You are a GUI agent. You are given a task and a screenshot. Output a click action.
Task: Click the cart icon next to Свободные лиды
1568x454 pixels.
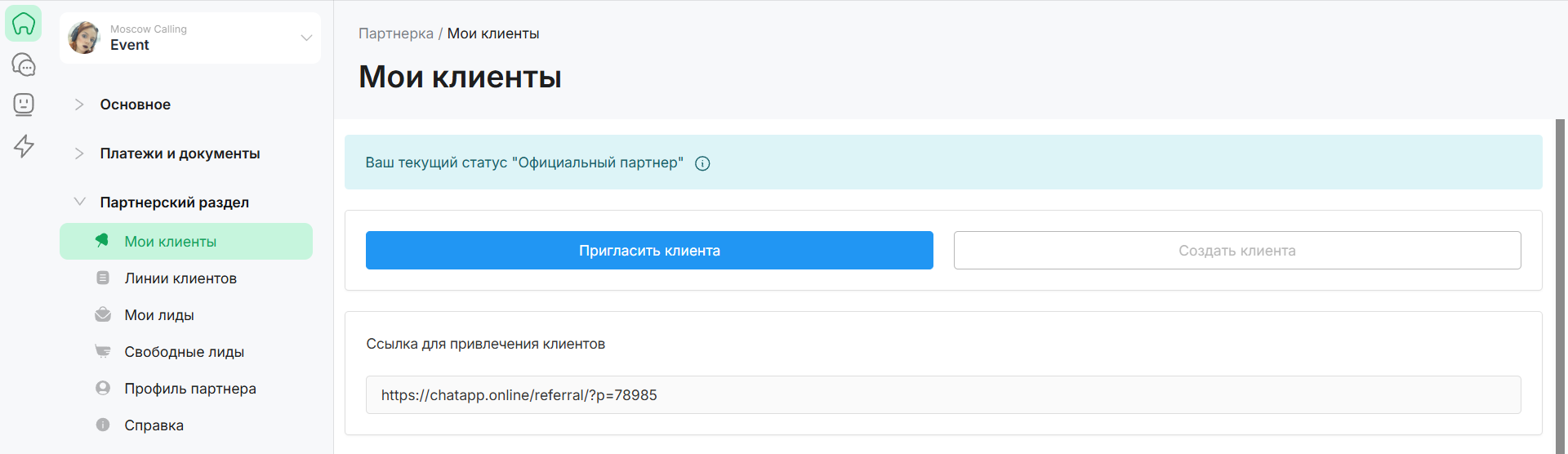(103, 352)
